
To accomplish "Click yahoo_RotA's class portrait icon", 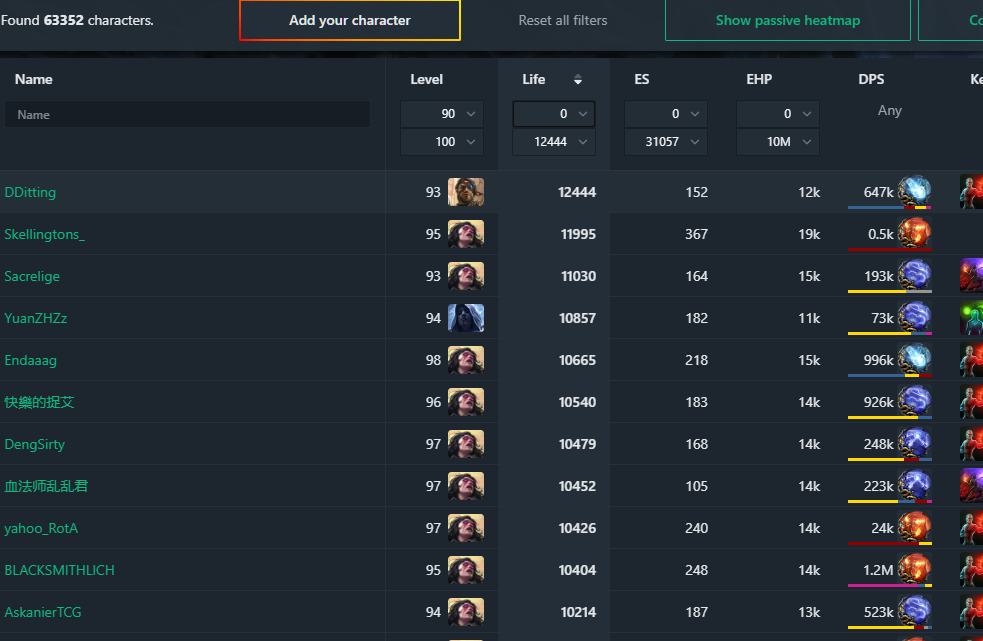I will [466, 528].
